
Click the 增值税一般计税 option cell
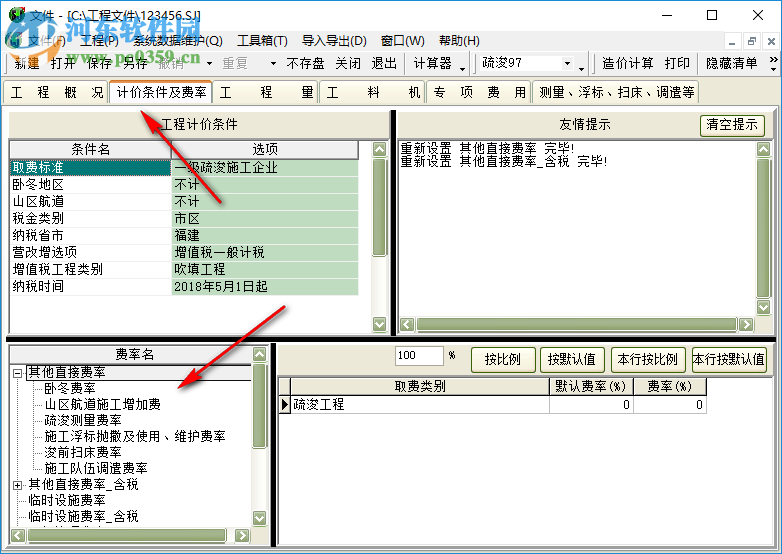(265, 253)
